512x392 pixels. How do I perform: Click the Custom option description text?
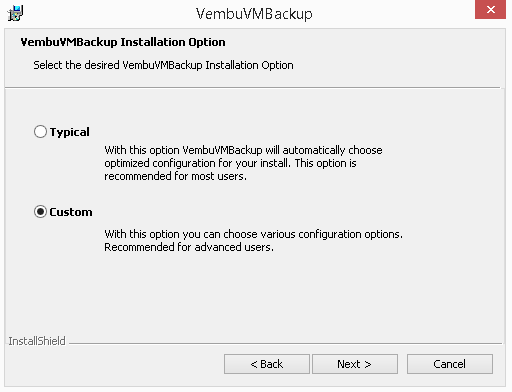[253, 241]
